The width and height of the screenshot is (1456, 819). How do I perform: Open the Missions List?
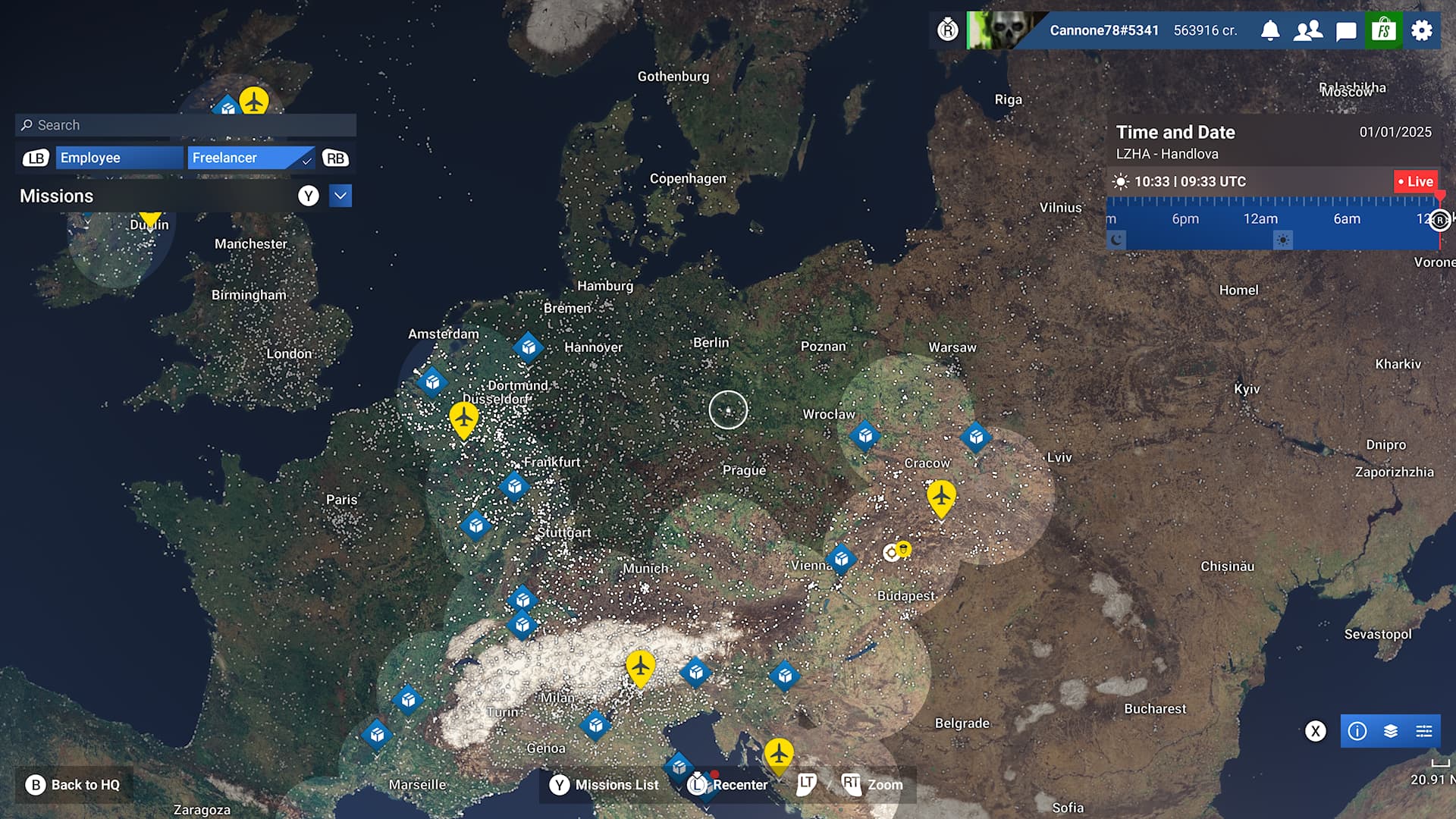[x=604, y=785]
